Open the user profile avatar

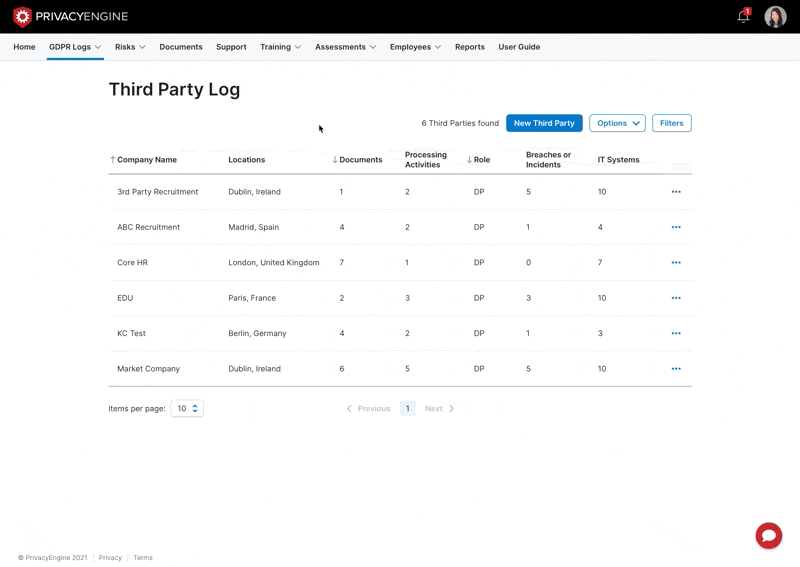click(775, 16)
